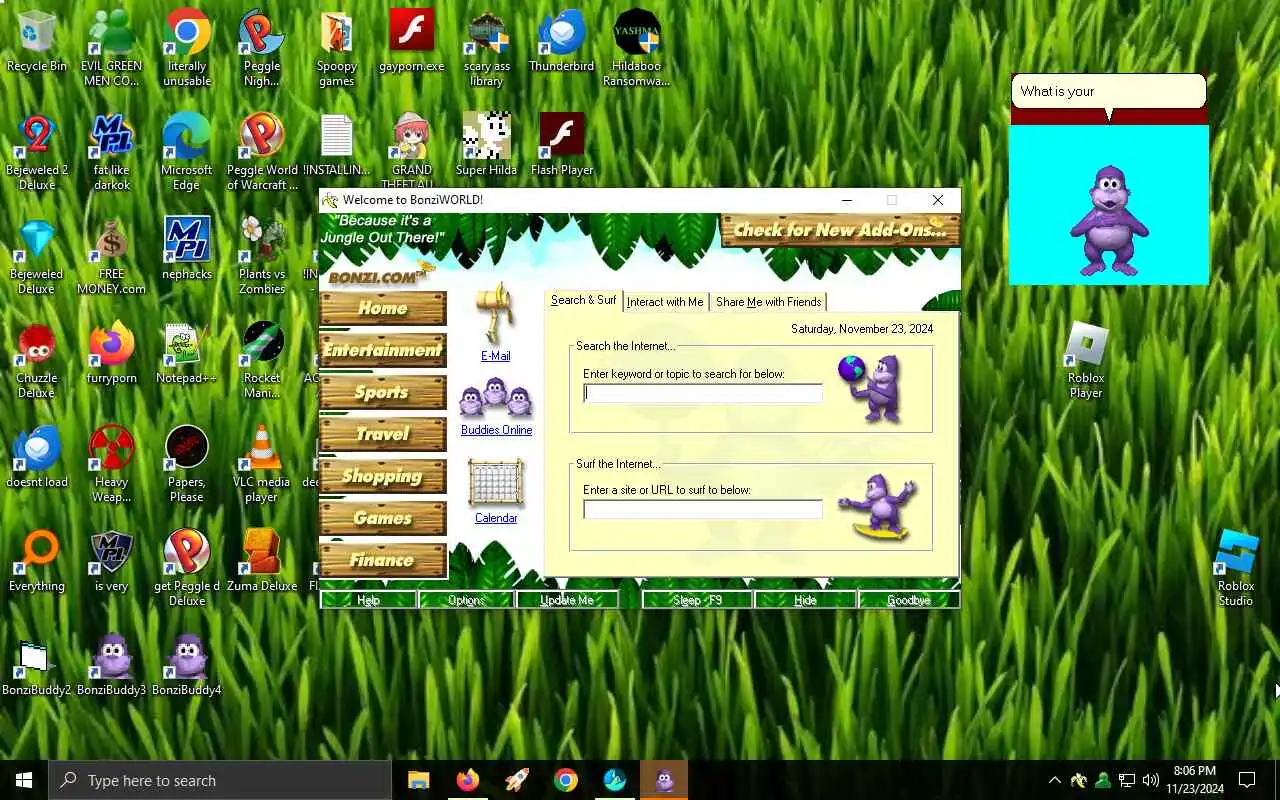Viewport: 1280px width, 800px height.
Task: Click the Sleep - F9 button
Action: point(697,600)
